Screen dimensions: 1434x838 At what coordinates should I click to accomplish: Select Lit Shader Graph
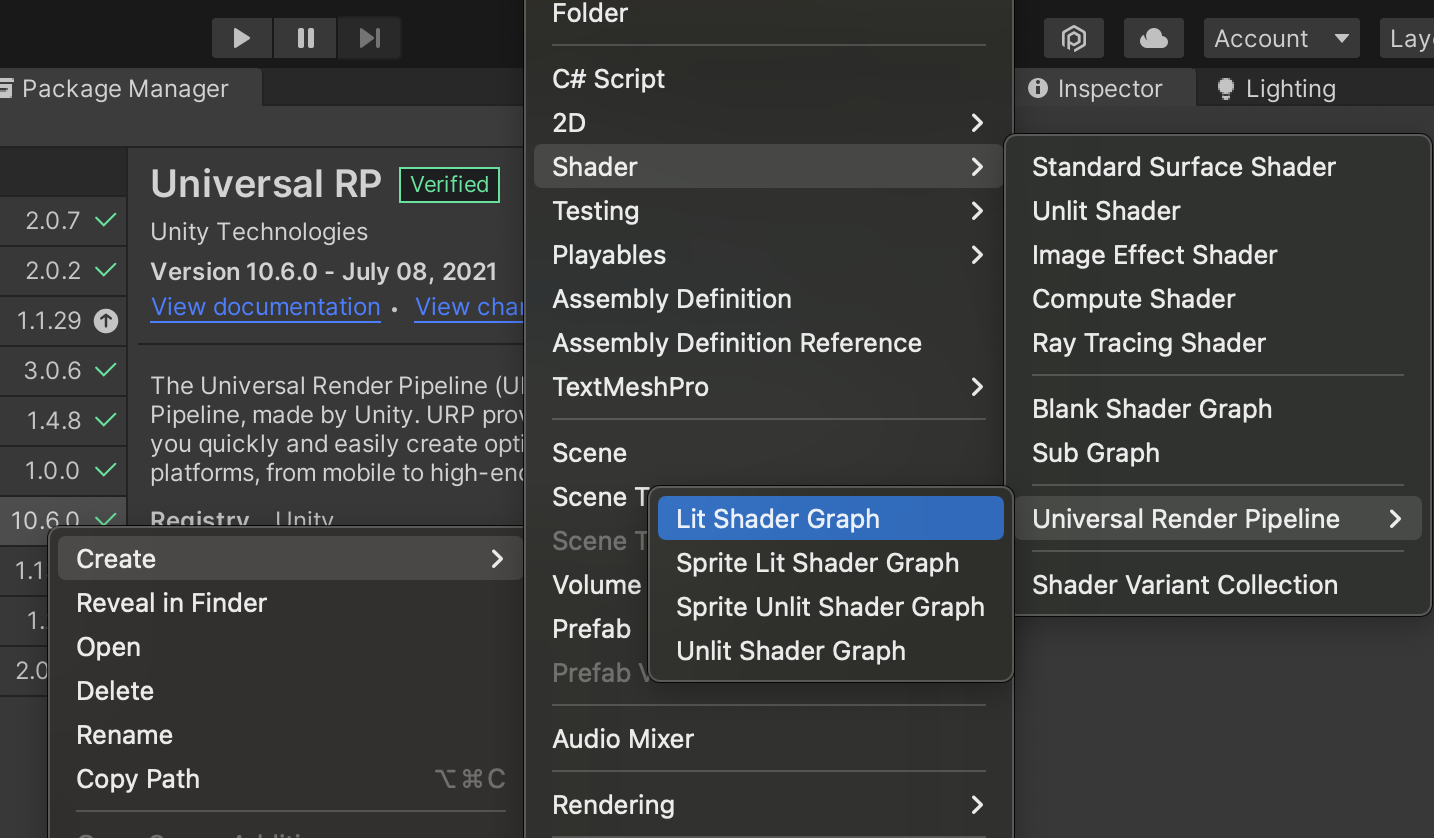[830, 519]
